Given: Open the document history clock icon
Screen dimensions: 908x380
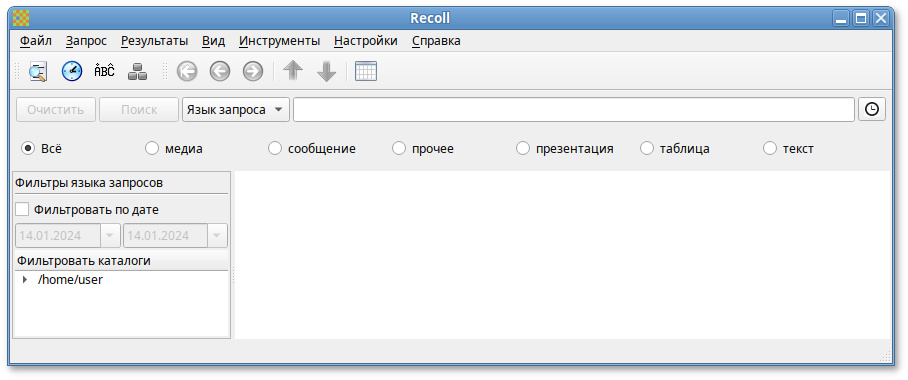Looking at the screenshot, I should (x=72, y=71).
